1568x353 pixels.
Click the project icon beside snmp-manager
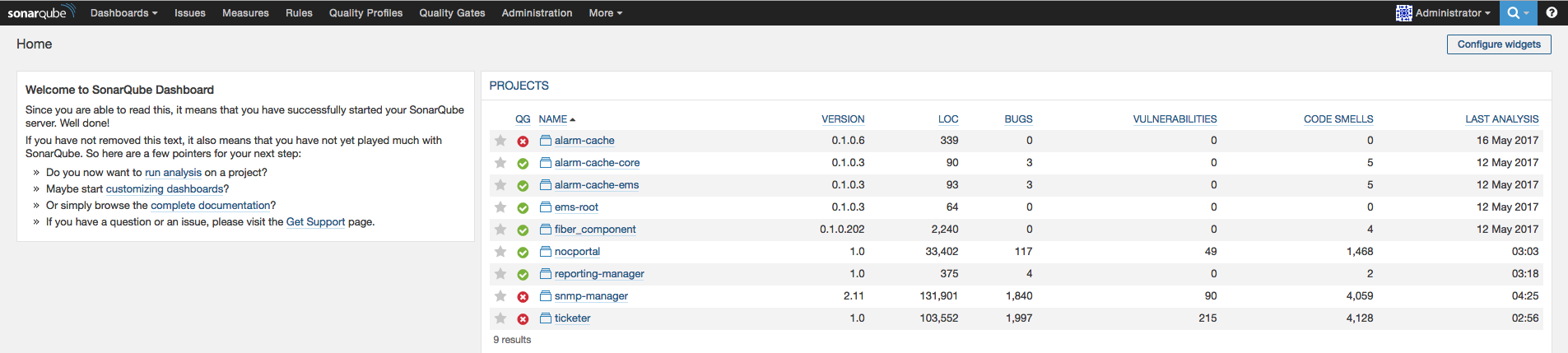tap(545, 296)
